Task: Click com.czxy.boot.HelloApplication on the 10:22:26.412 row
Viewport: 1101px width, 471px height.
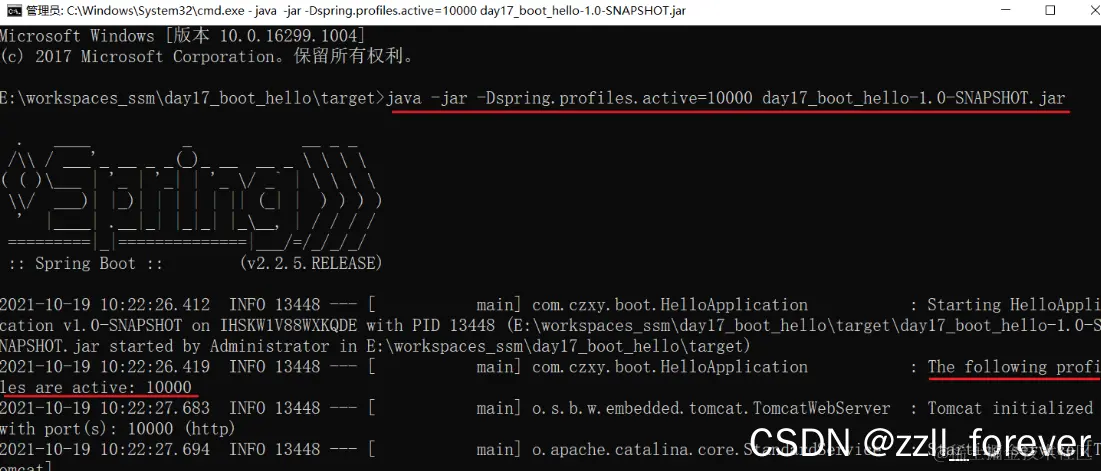Action: click(670, 305)
